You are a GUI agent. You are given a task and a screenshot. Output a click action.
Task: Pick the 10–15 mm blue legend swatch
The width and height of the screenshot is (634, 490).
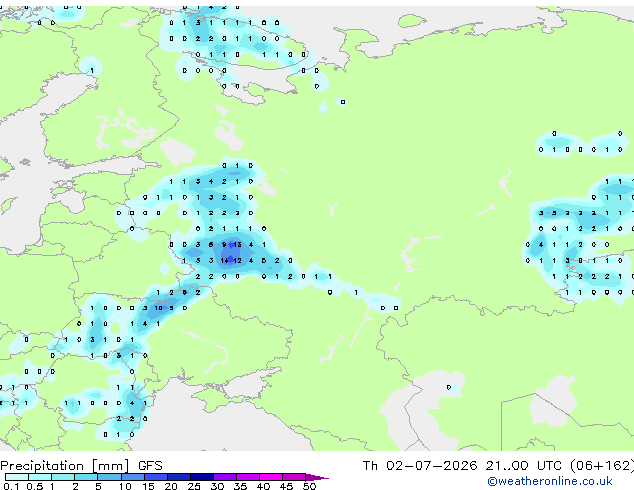133,477
